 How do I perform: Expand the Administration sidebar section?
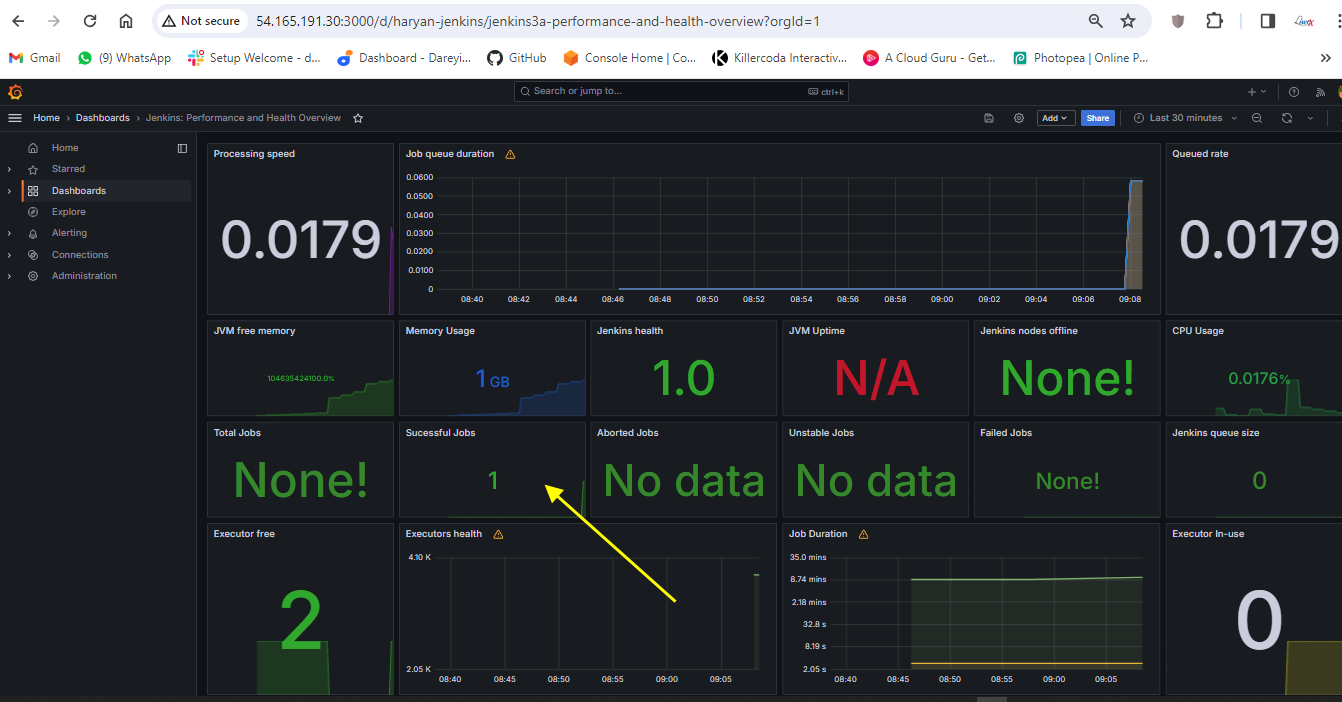pos(9,276)
